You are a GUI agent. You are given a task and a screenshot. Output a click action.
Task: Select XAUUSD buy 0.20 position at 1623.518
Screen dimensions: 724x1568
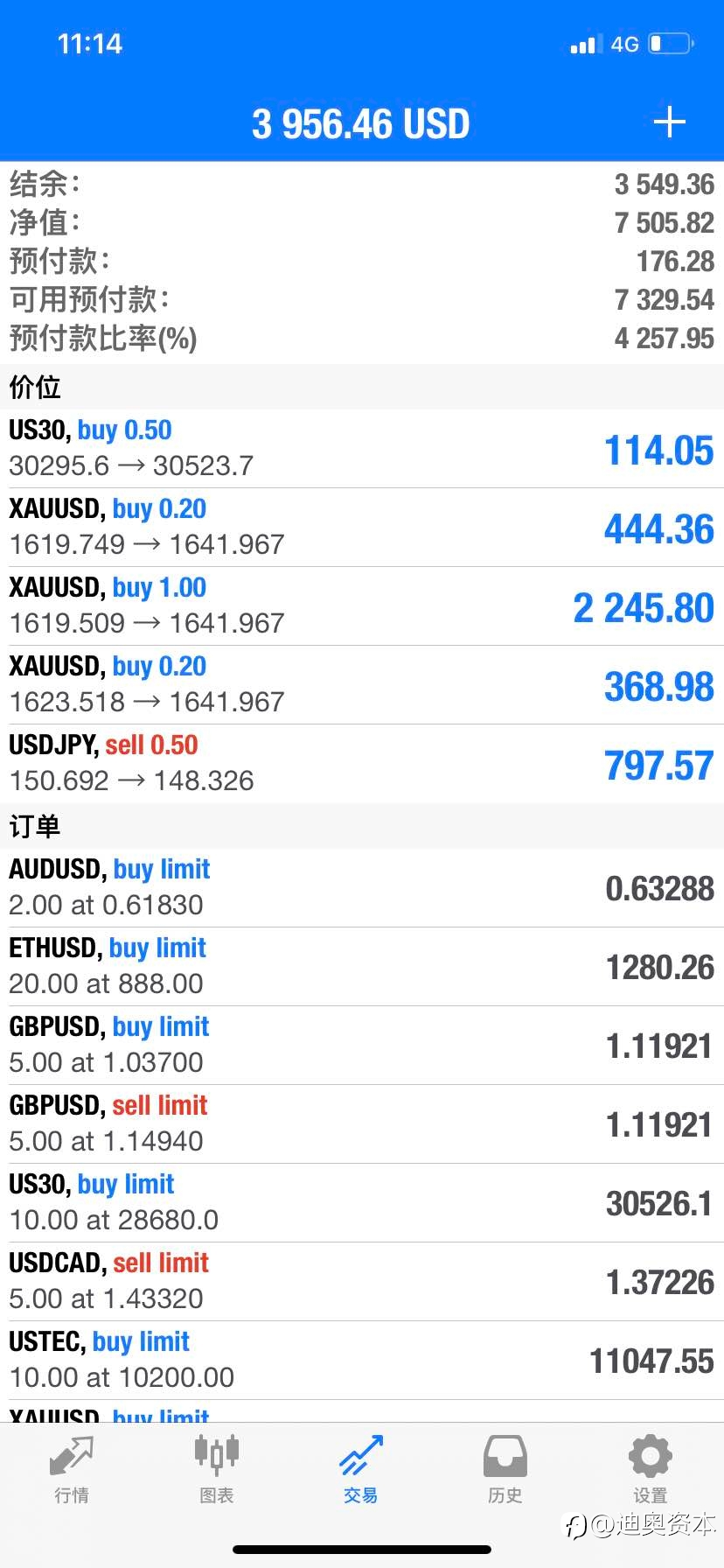pos(362,685)
